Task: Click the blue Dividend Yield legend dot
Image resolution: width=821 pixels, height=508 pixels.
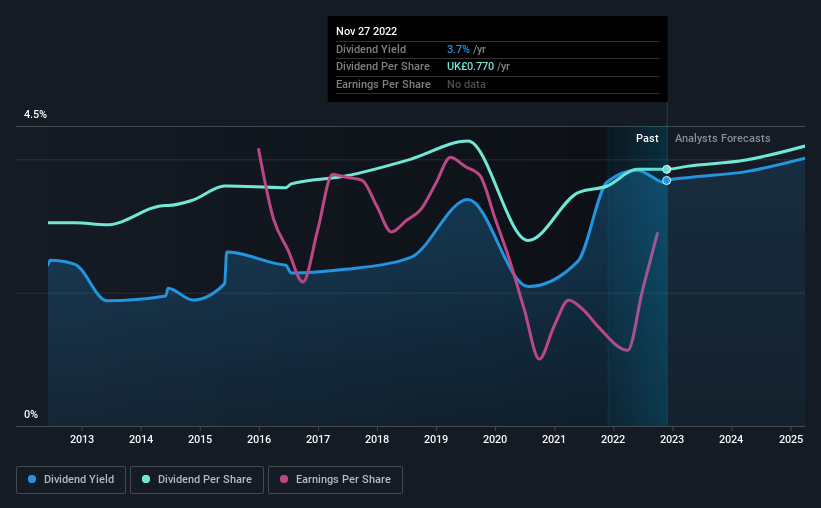Action: point(32,479)
